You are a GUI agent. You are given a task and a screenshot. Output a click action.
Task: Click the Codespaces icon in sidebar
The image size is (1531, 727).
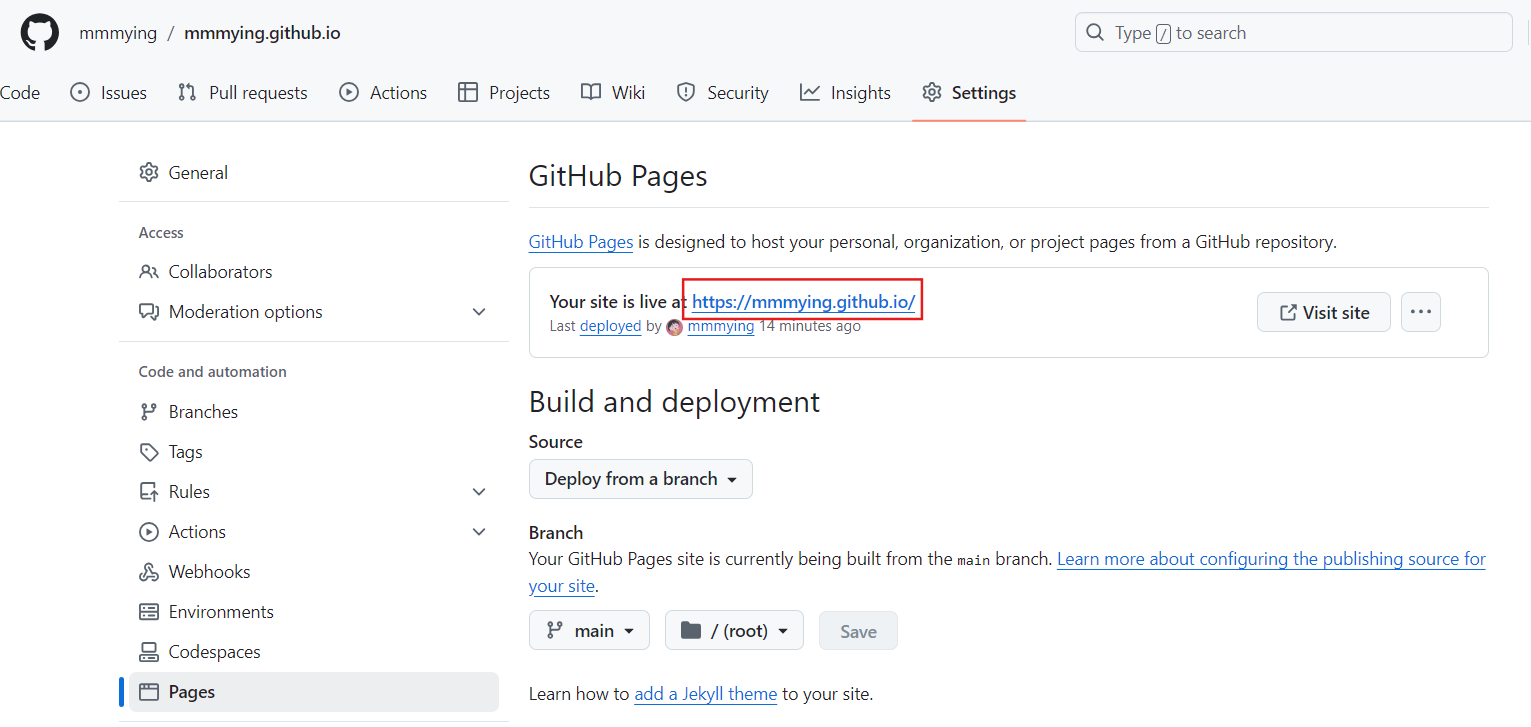pyautogui.click(x=149, y=652)
